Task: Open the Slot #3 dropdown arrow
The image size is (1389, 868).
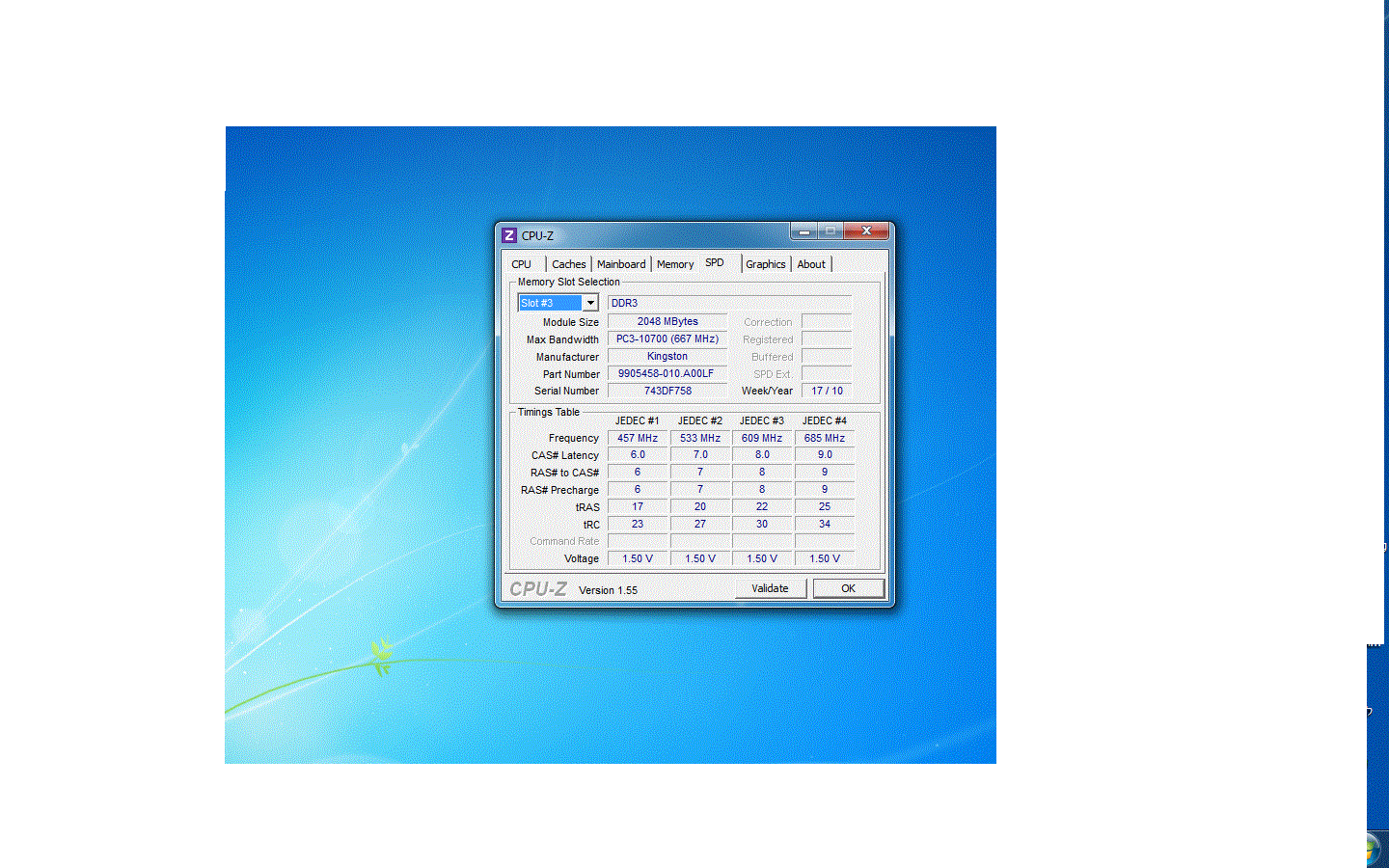Action: (590, 303)
